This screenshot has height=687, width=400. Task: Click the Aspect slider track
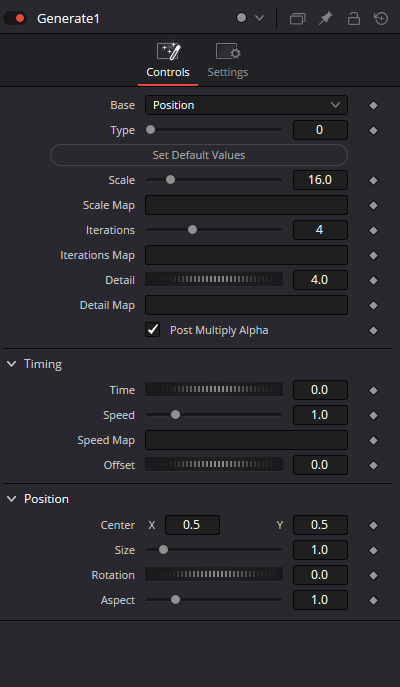point(214,600)
